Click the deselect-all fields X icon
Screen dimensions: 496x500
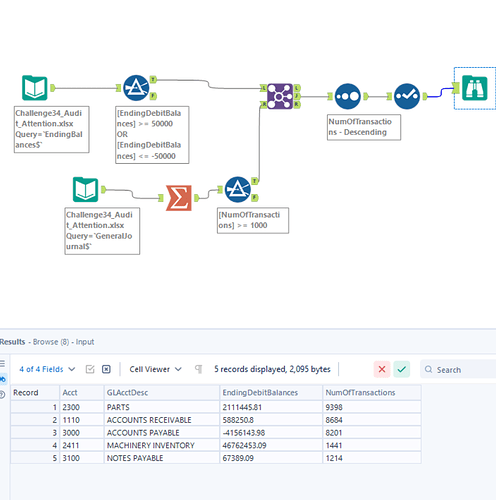click(x=106, y=369)
